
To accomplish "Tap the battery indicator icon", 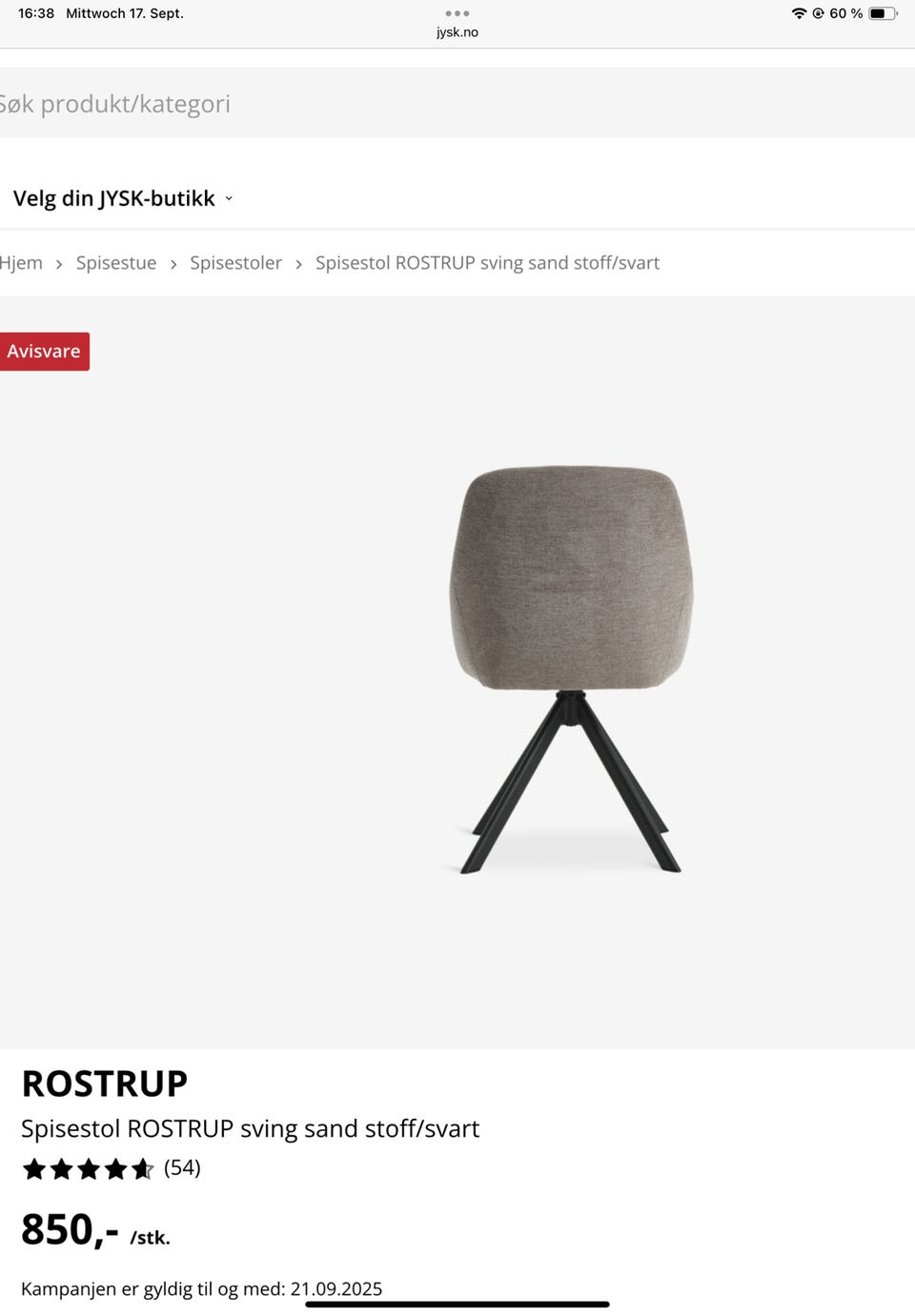I will [x=884, y=13].
